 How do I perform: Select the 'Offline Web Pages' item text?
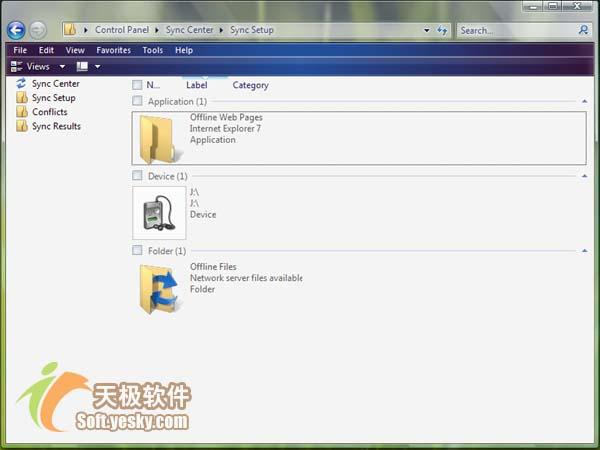(226, 117)
